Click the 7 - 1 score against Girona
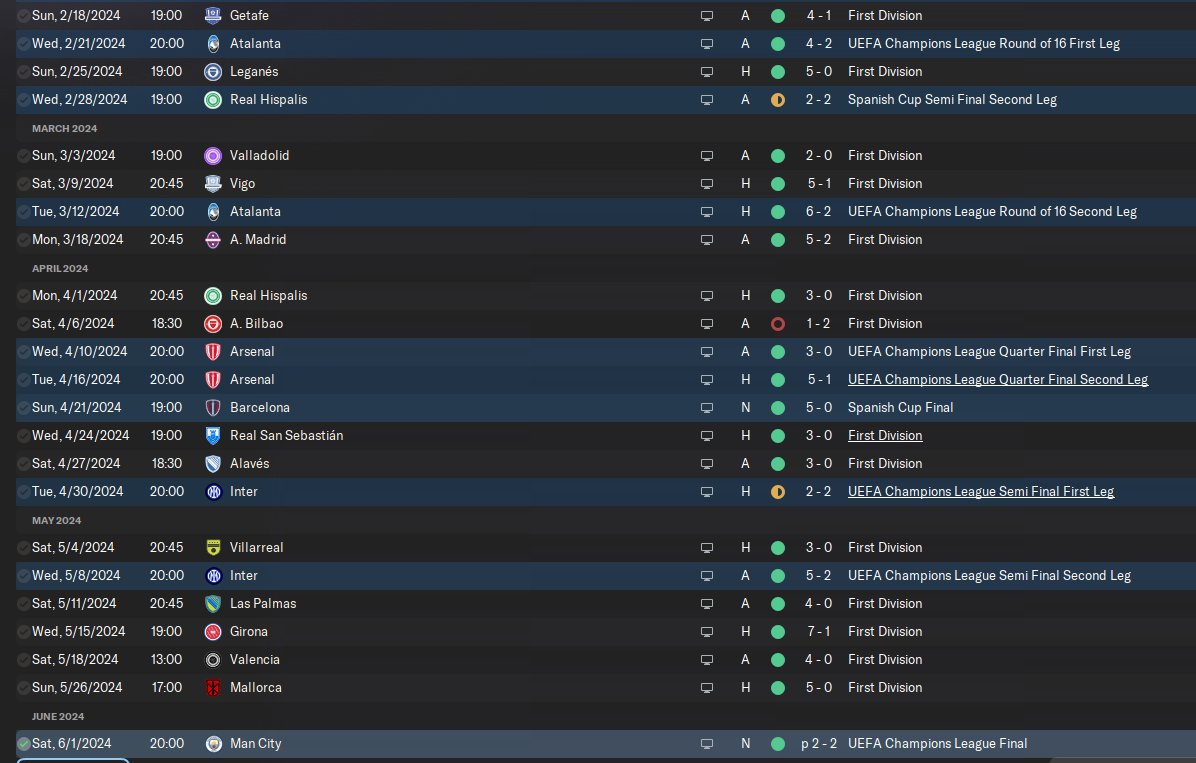 [x=818, y=632]
